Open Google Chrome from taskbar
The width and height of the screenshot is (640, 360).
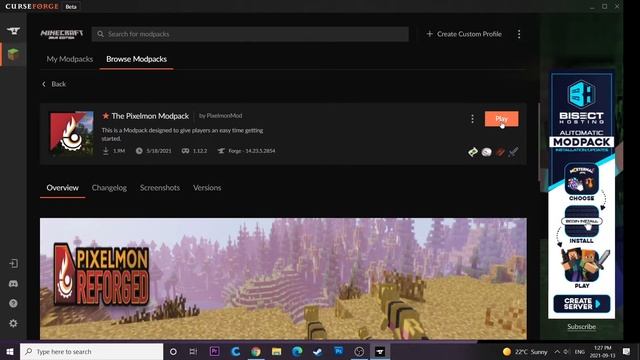(x=256, y=351)
